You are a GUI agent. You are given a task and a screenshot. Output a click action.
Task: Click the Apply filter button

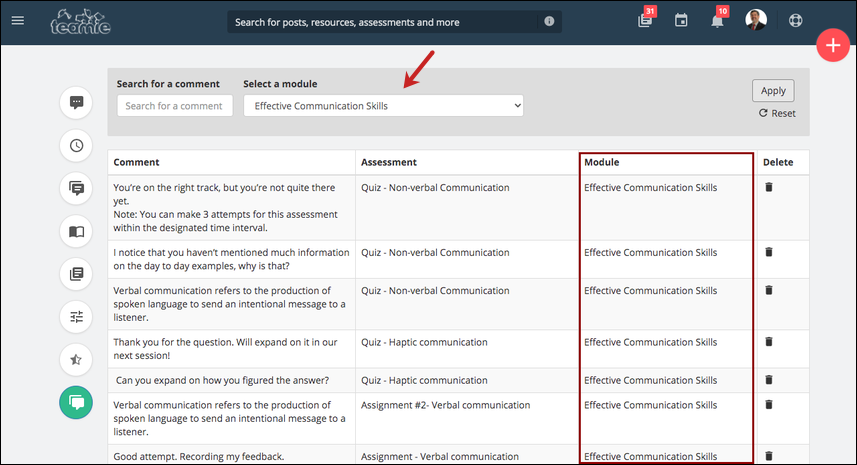coord(773,91)
